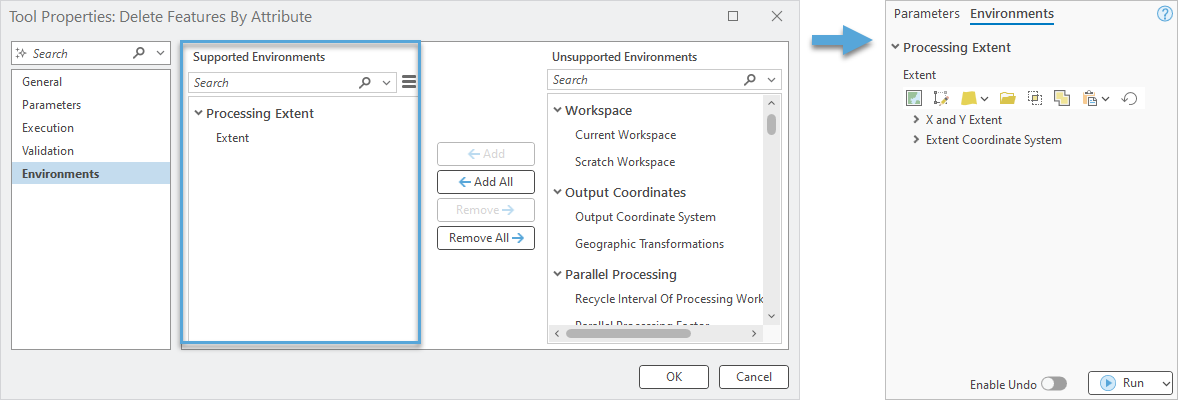Switch to the Environments tab in the tool pane

1011,14
